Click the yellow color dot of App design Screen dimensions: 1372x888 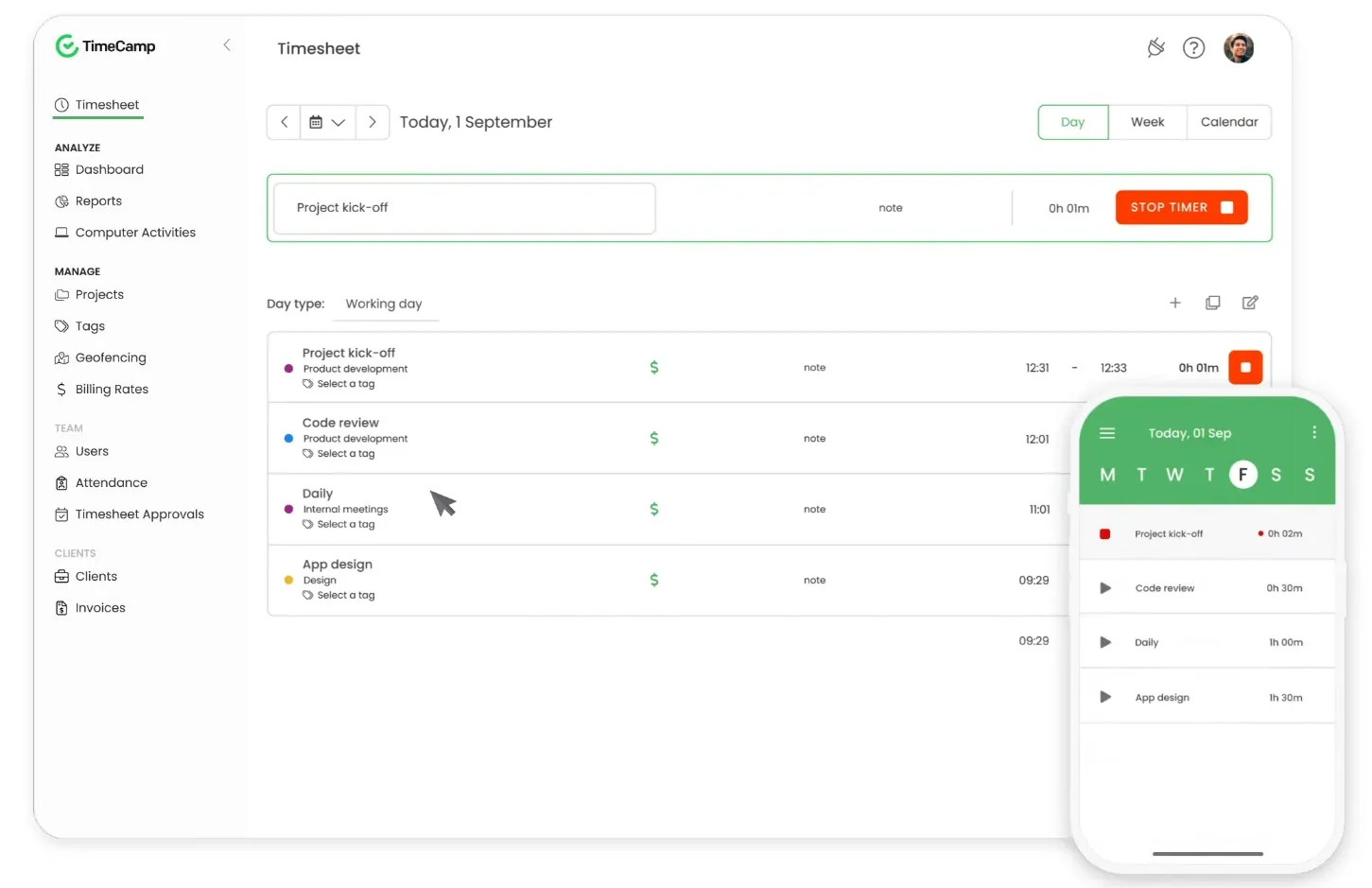288,580
